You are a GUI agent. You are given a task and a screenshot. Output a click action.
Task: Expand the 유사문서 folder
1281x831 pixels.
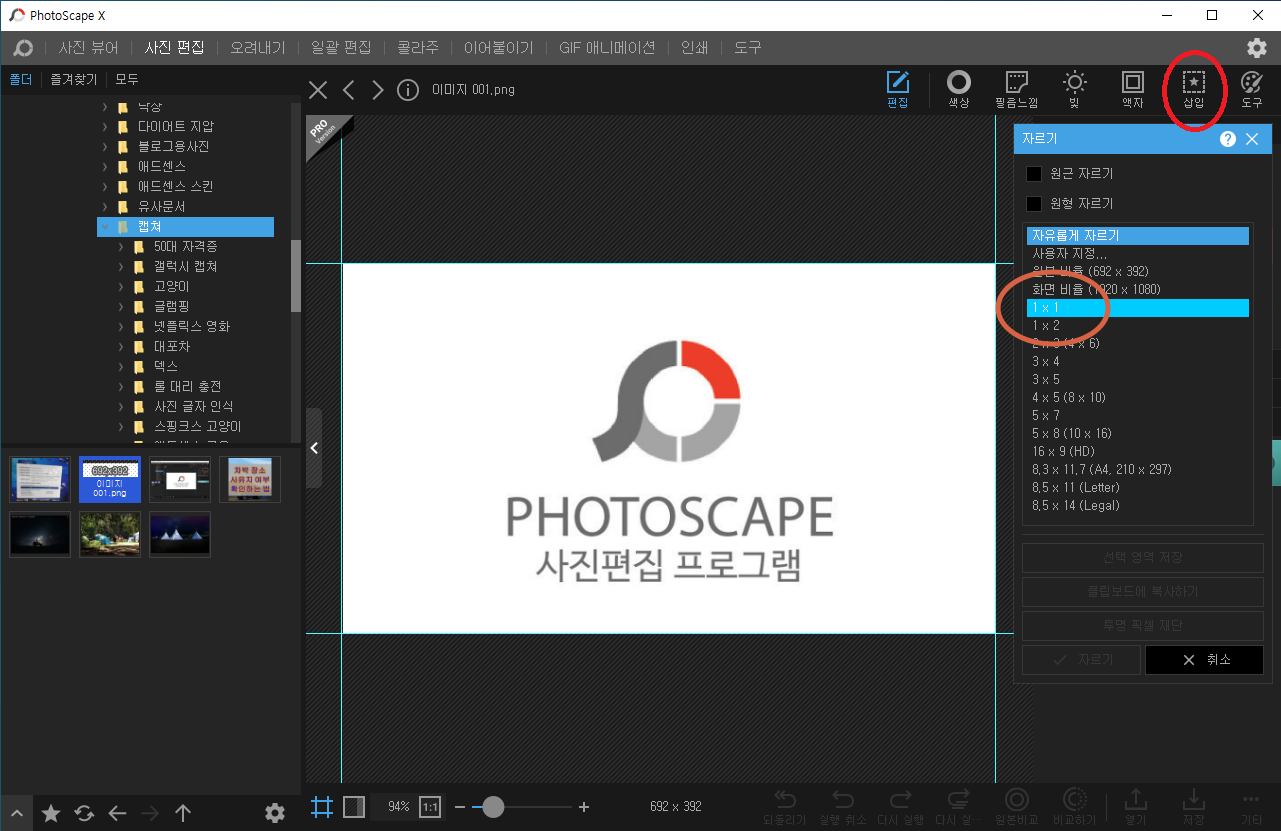click(x=106, y=206)
